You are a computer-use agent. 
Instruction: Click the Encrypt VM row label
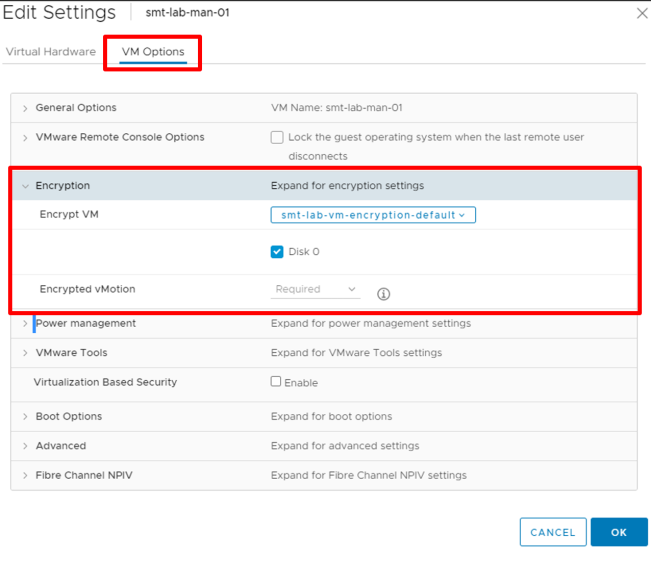point(69,215)
